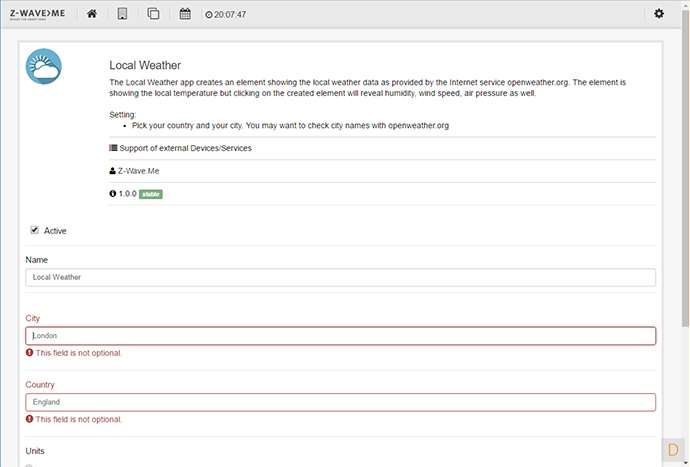Open the elements icon in top bar
690x467 pixels.
[x=153, y=14]
